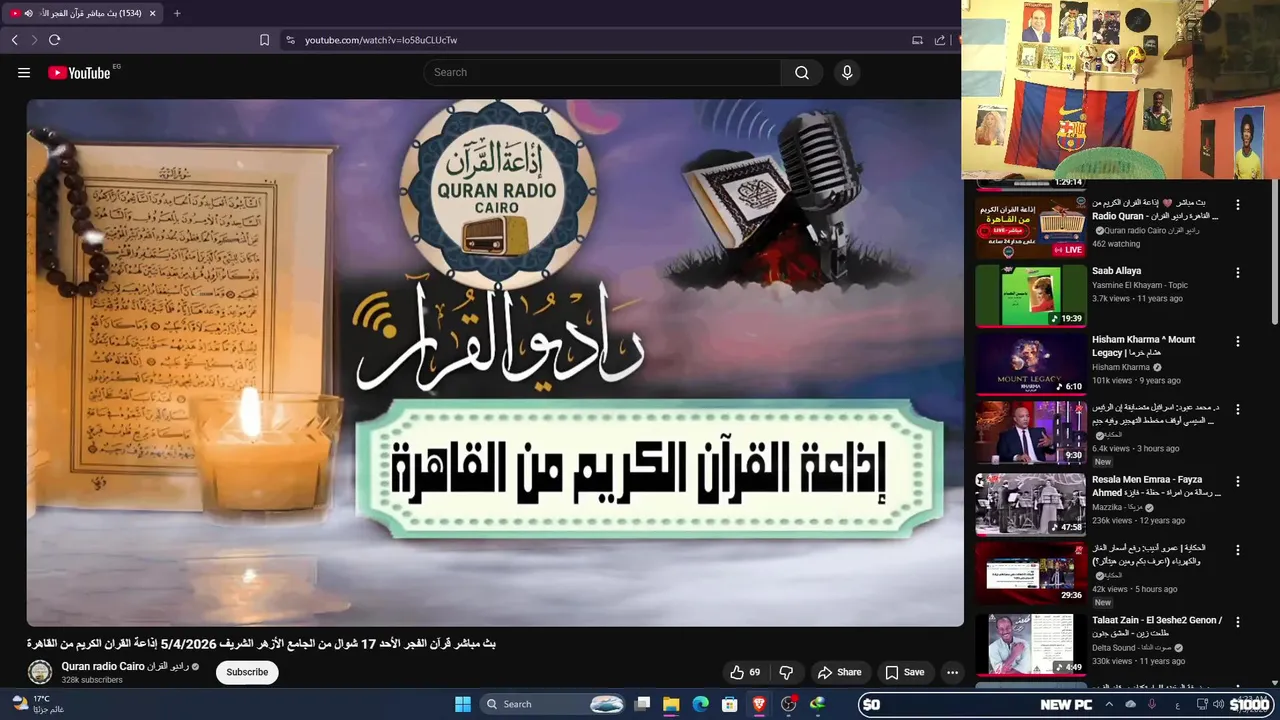Image resolution: width=1280 pixels, height=720 pixels.
Task: Click the youtube.com URL in the address bar
Action: (381, 40)
